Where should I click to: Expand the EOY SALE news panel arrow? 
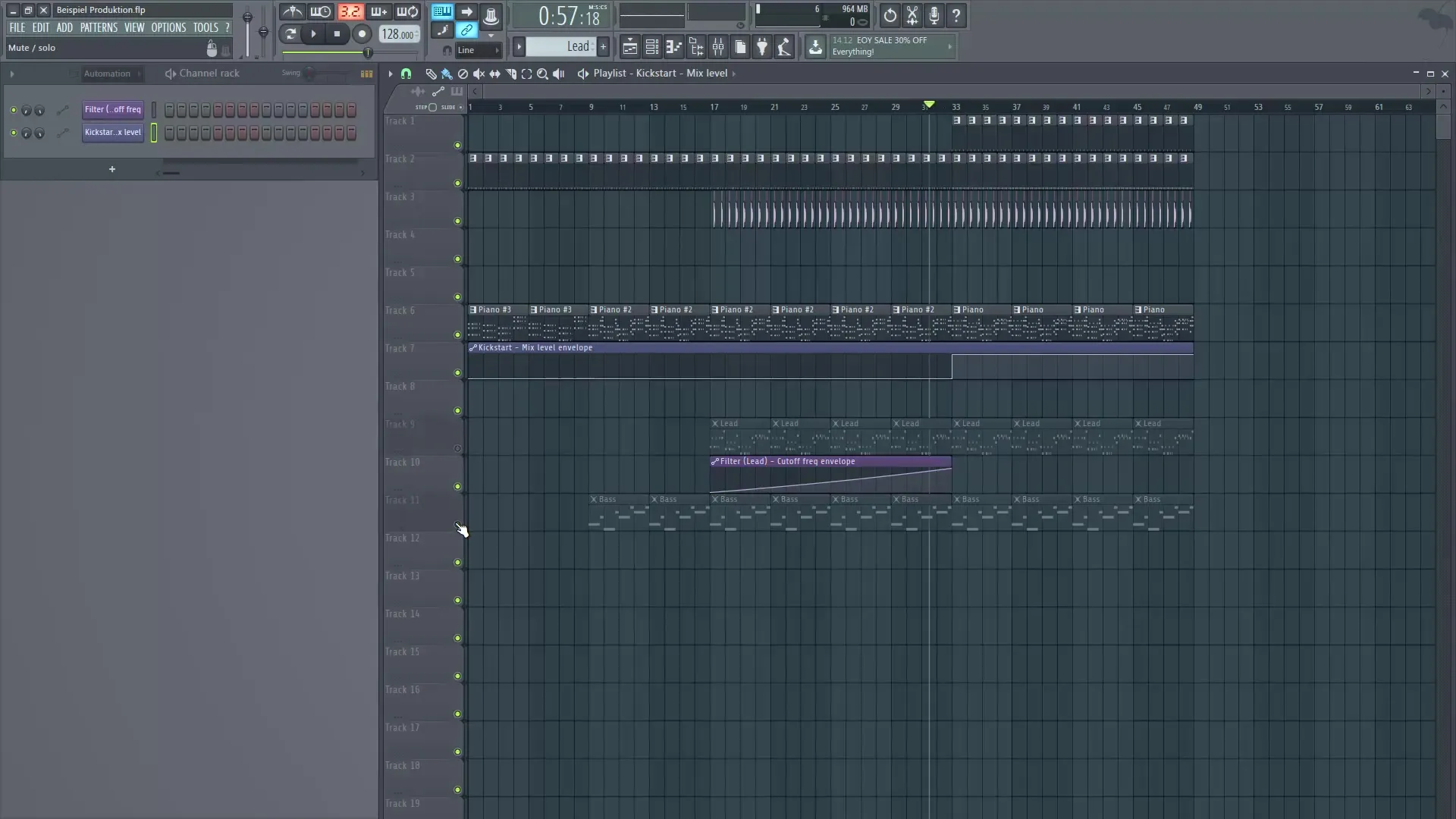949,46
